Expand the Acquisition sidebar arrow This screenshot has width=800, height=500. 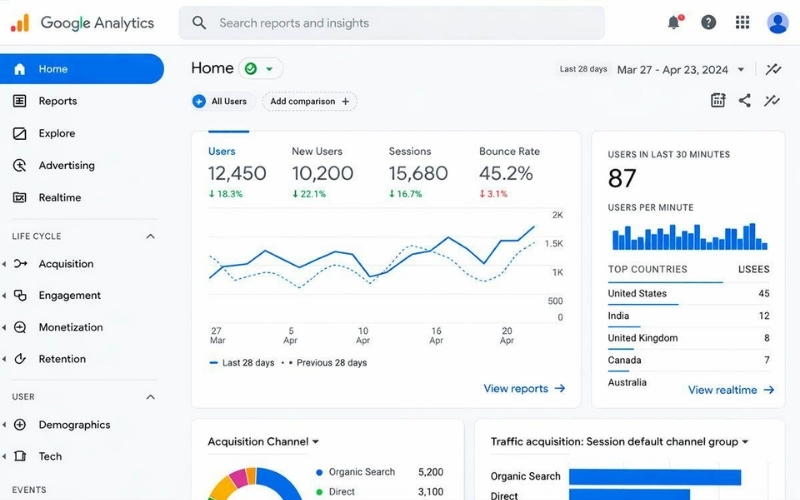click(4, 264)
